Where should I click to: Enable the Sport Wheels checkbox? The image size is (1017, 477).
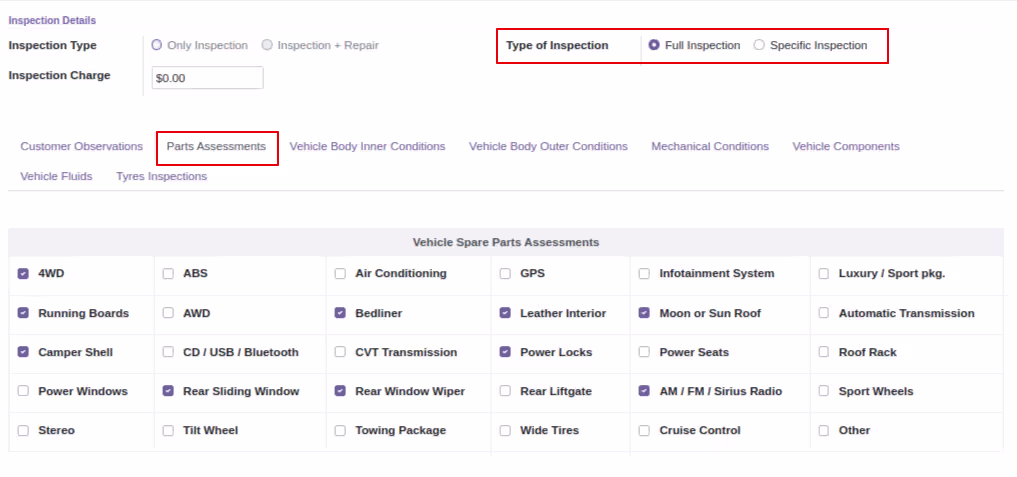coord(824,391)
